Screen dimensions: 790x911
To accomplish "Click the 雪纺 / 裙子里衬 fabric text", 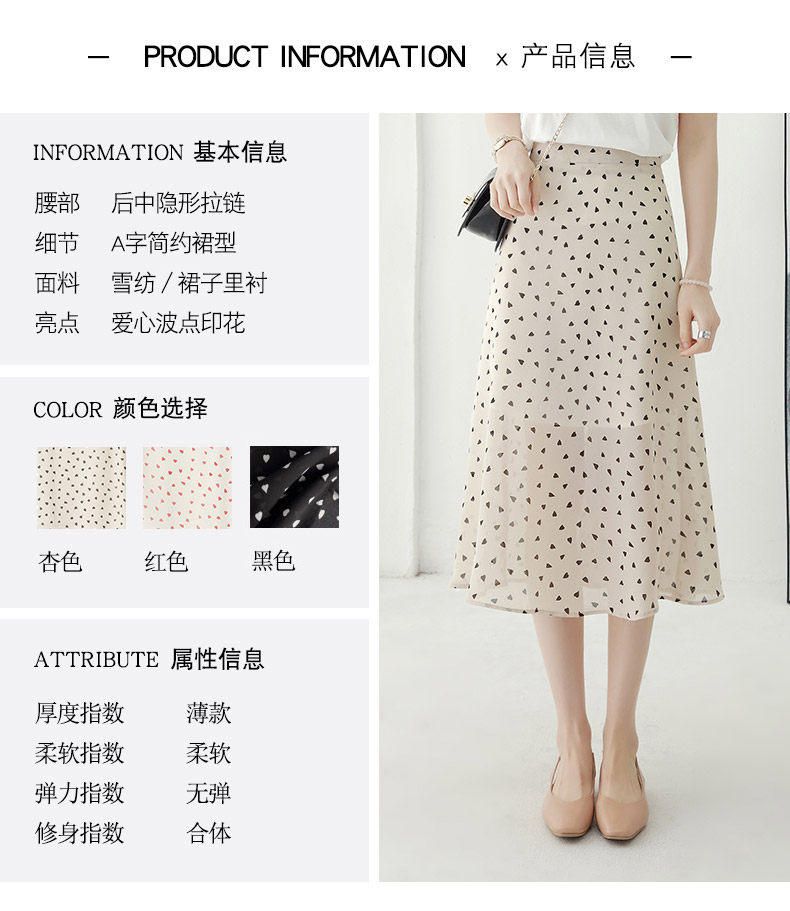I will point(189,283).
